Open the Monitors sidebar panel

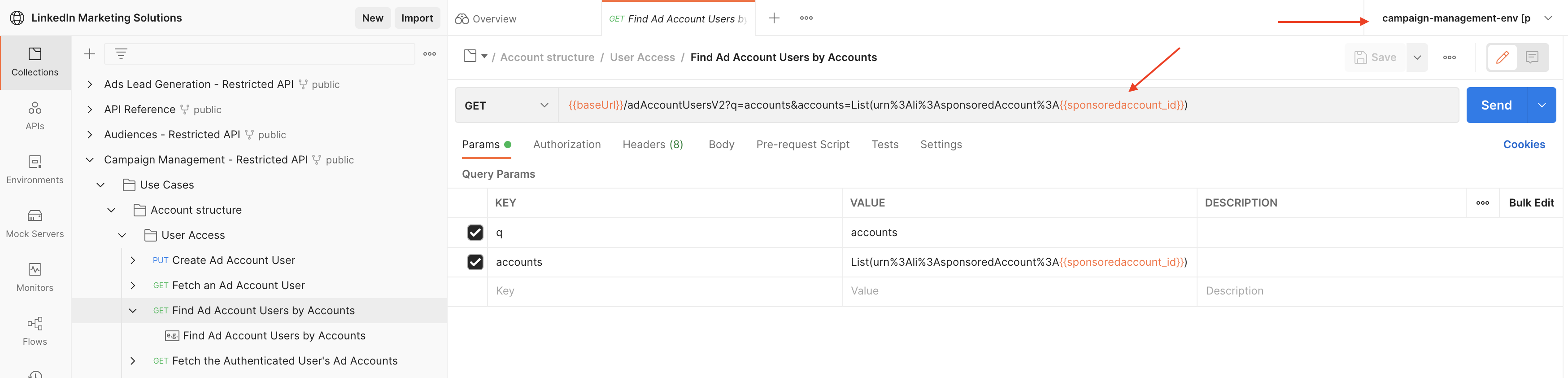coord(35,277)
